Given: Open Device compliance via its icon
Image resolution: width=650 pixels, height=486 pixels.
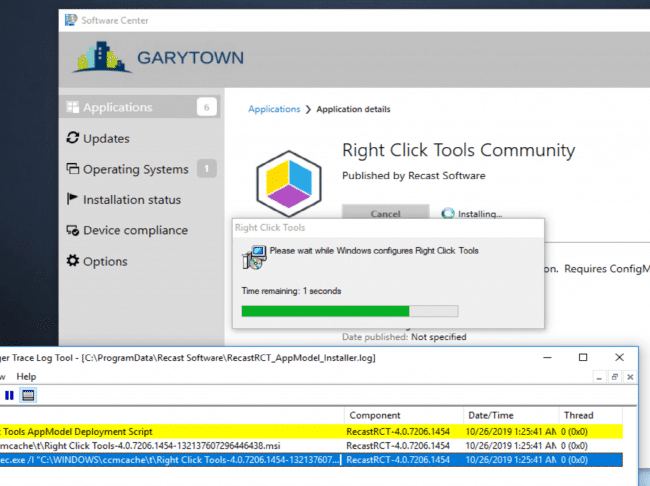Looking at the screenshot, I should coord(72,231).
